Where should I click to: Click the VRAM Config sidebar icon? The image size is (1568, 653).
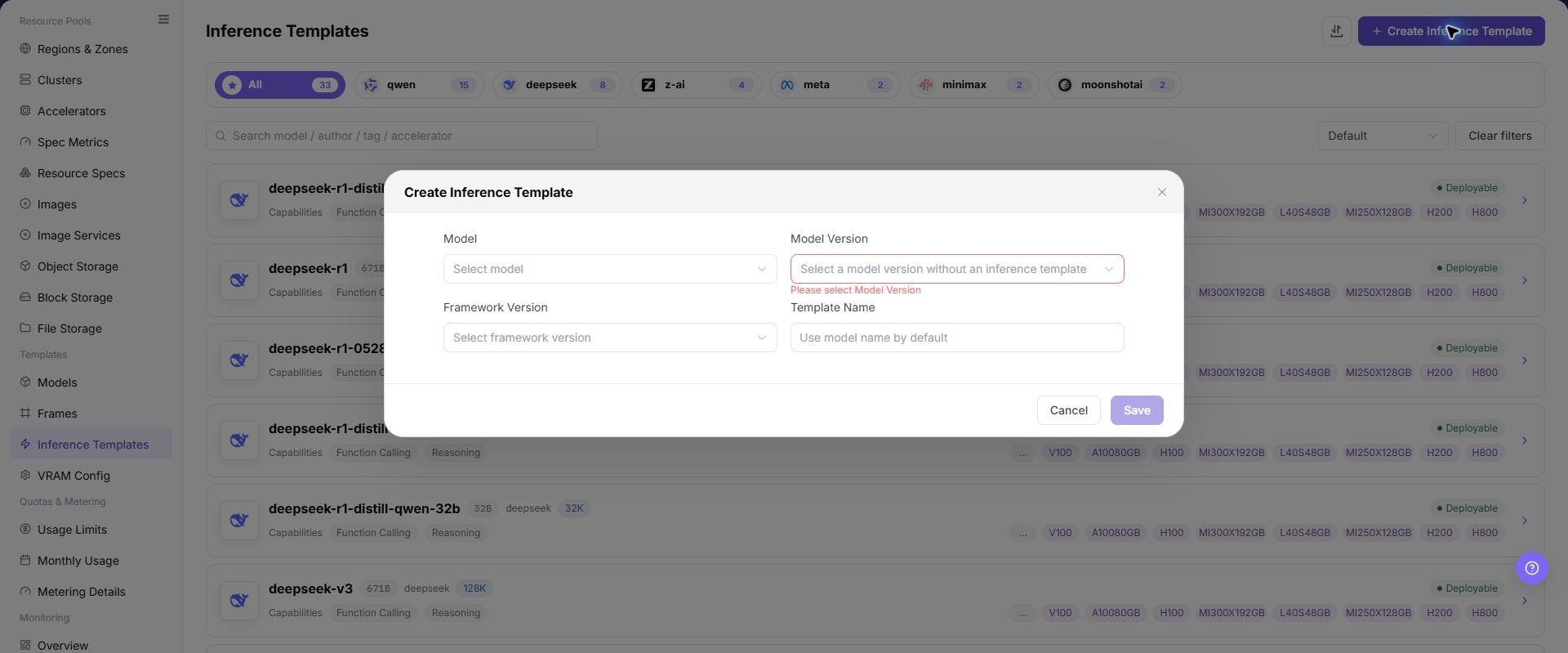(25, 475)
